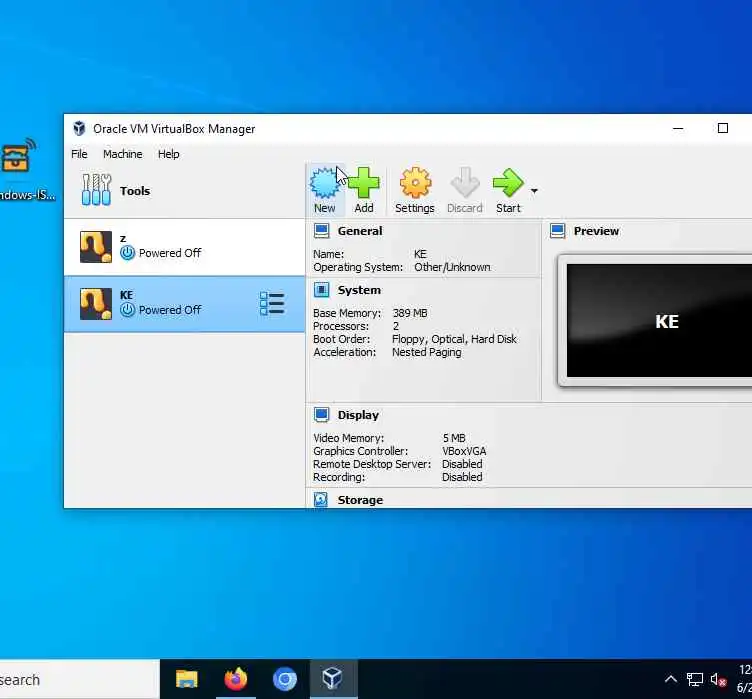Image resolution: width=752 pixels, height=699 pixels.
Task: Open Settings via the gear icon
Action: click(415, 183)
